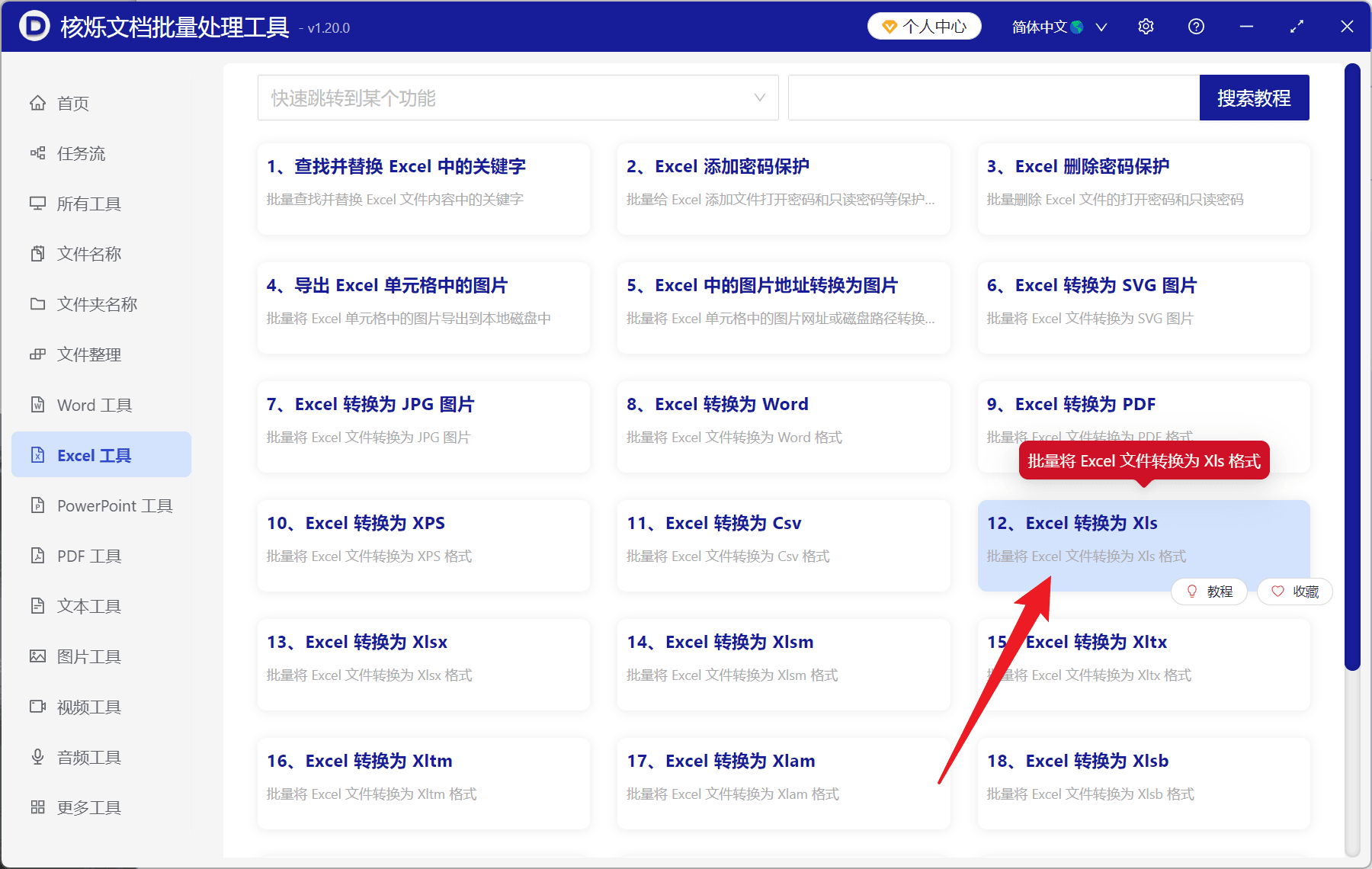
Task: Click the video icon beside 视频工具
Action: (x=37, y=707)
